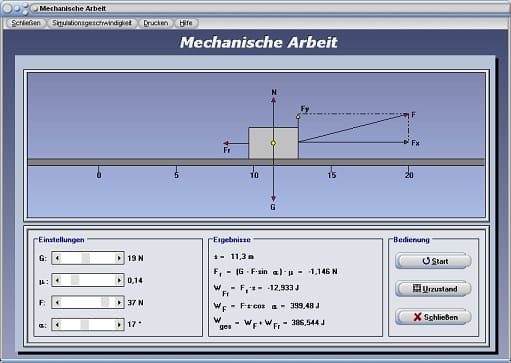The image size is (511, 363).
Task: Decrease G with its left arrow
Action: [57, 258]
